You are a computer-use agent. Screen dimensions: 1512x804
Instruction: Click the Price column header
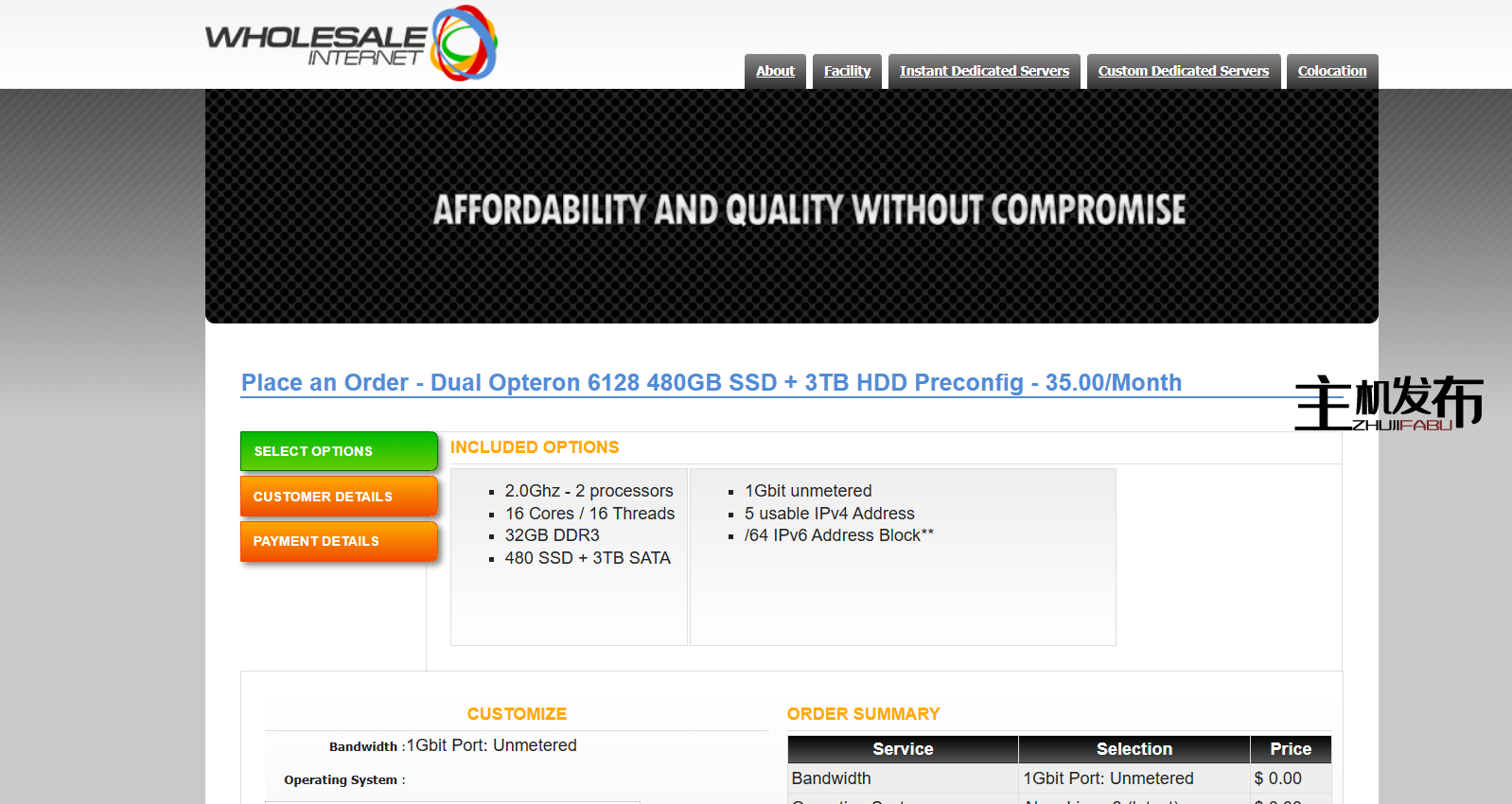1290,749
